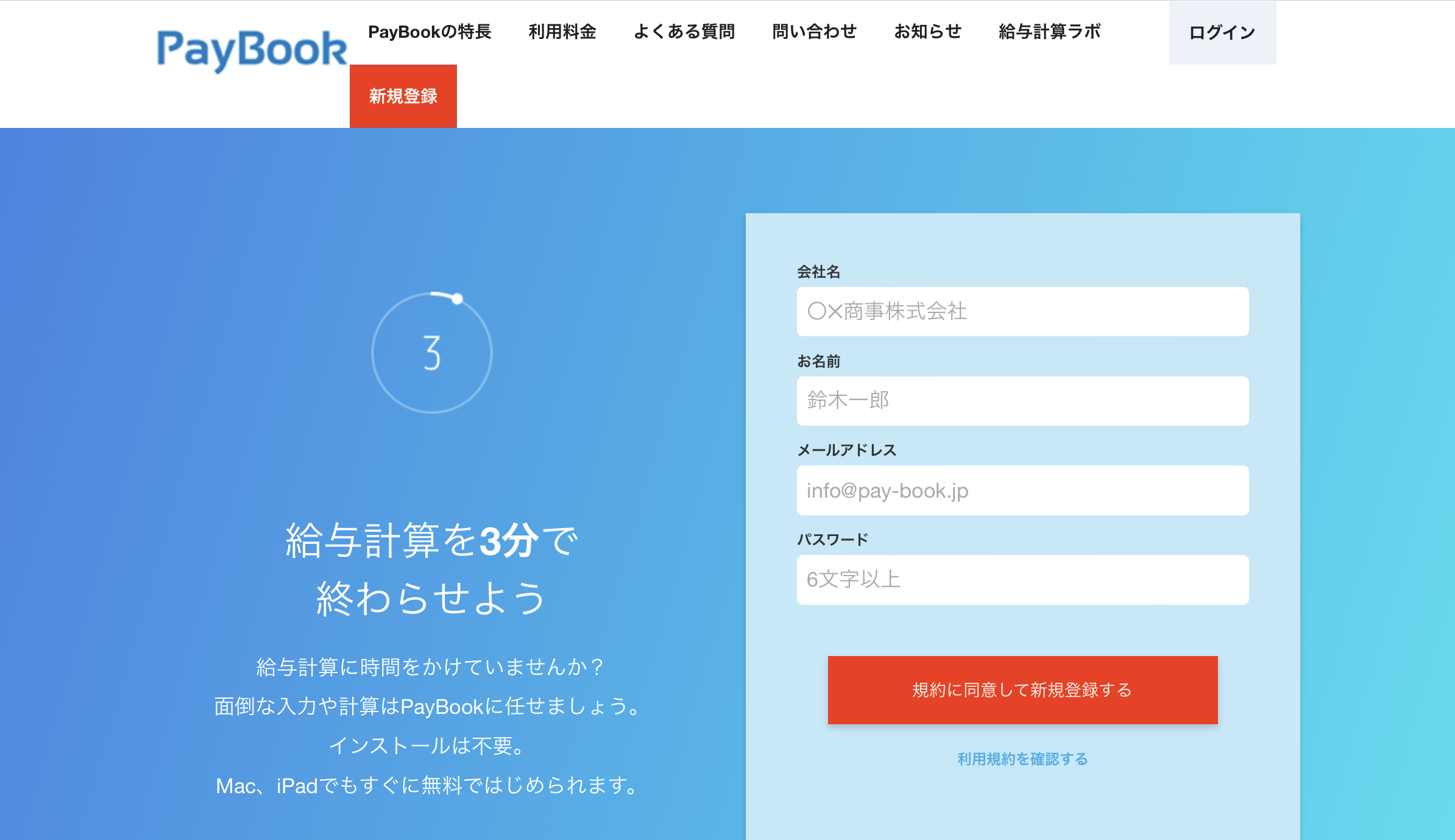Click the 会社名 label text
This screenshot has width=1455, height=840.
click(x=819, y=272)
